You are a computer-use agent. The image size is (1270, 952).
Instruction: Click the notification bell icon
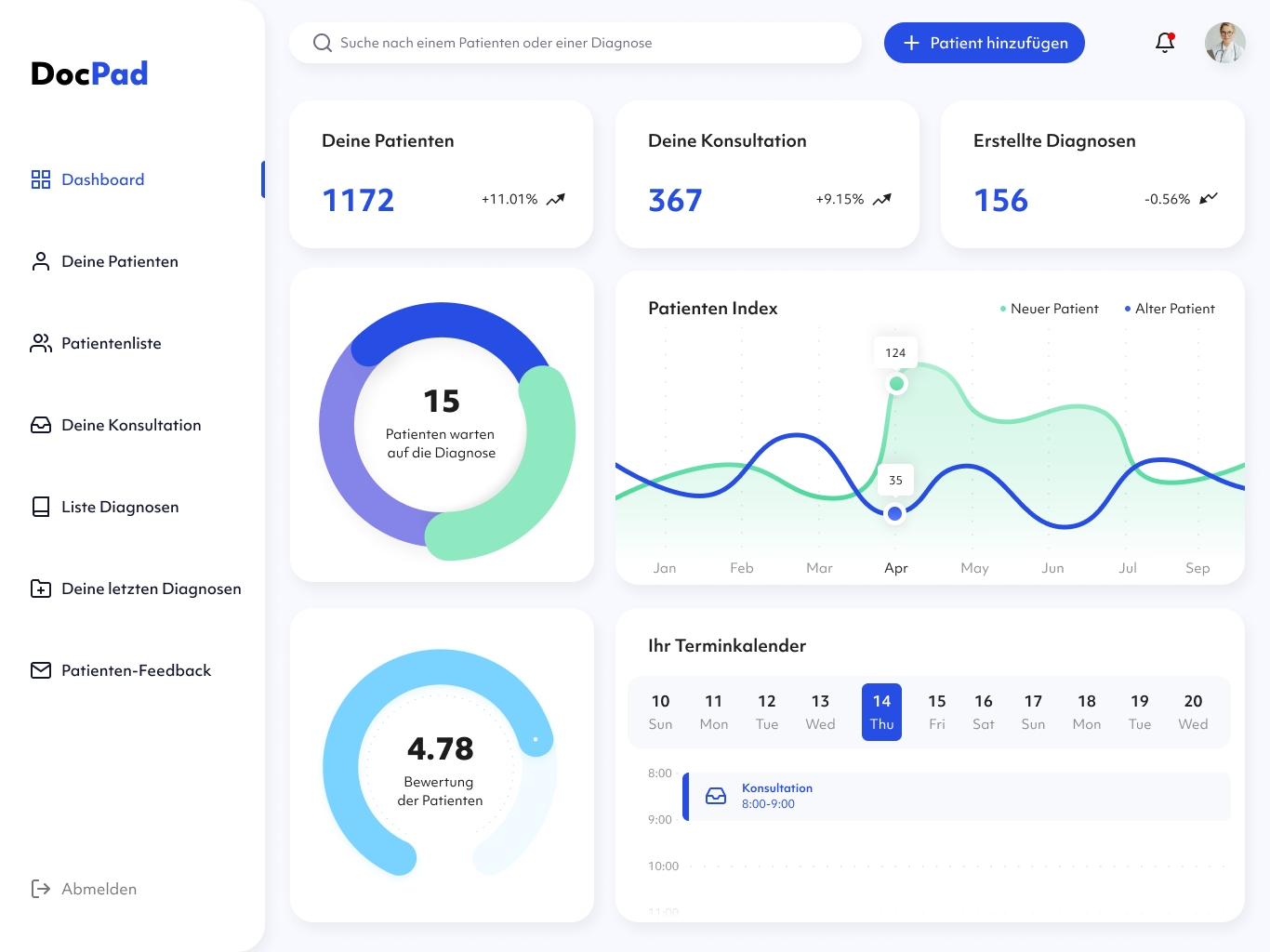pos(1164,43)
